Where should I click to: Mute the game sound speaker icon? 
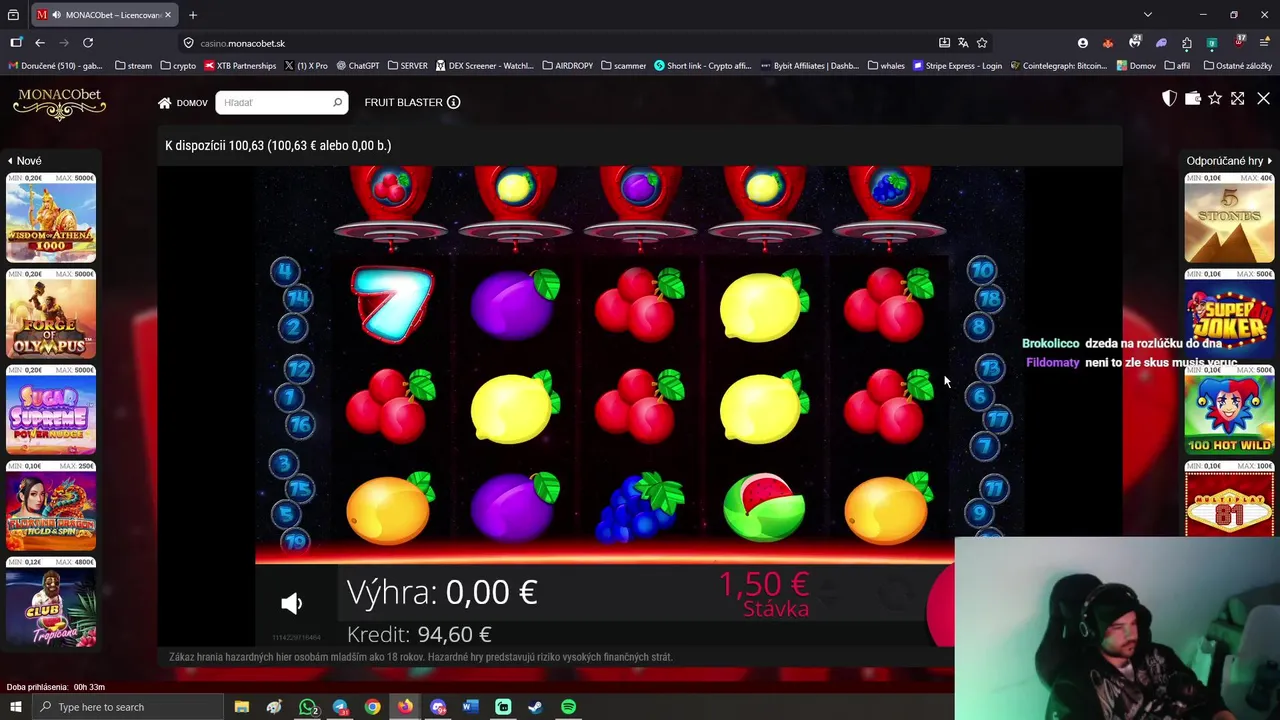[x=291, y=603]
